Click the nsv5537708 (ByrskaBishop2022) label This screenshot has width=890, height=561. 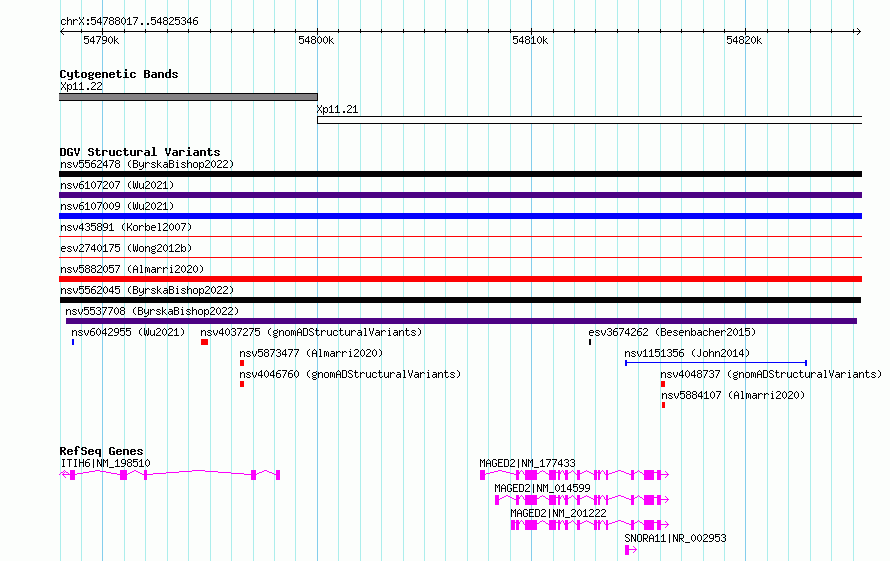coord(152,311)
